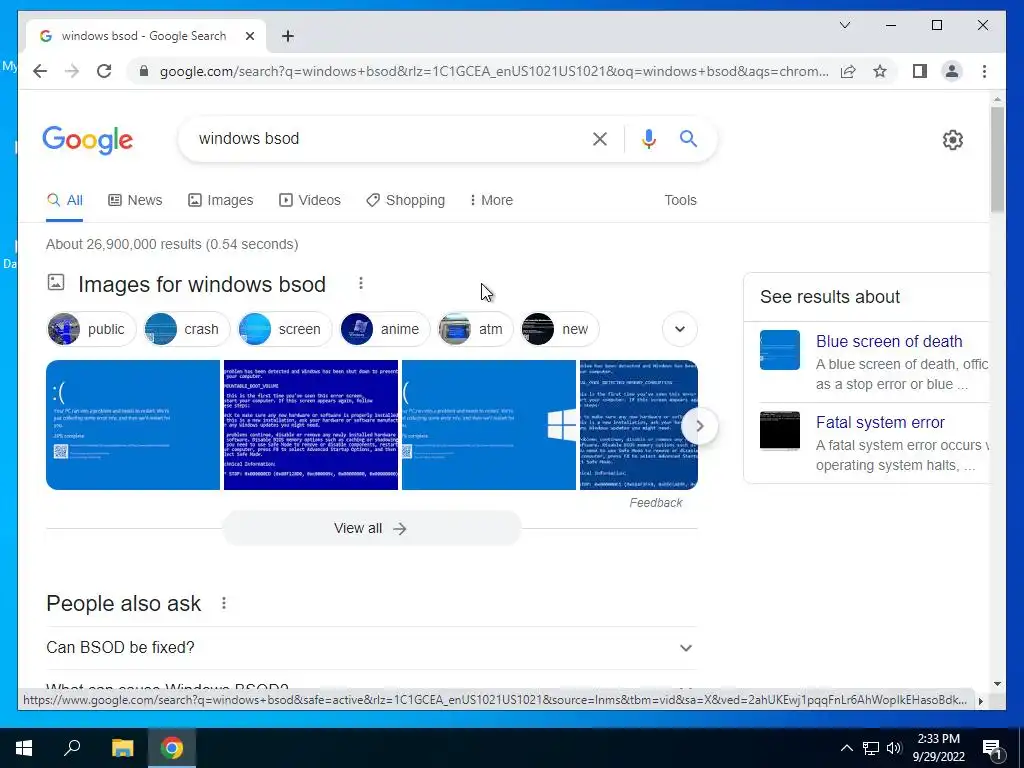Switch to the Videos tab

[310, 200]
